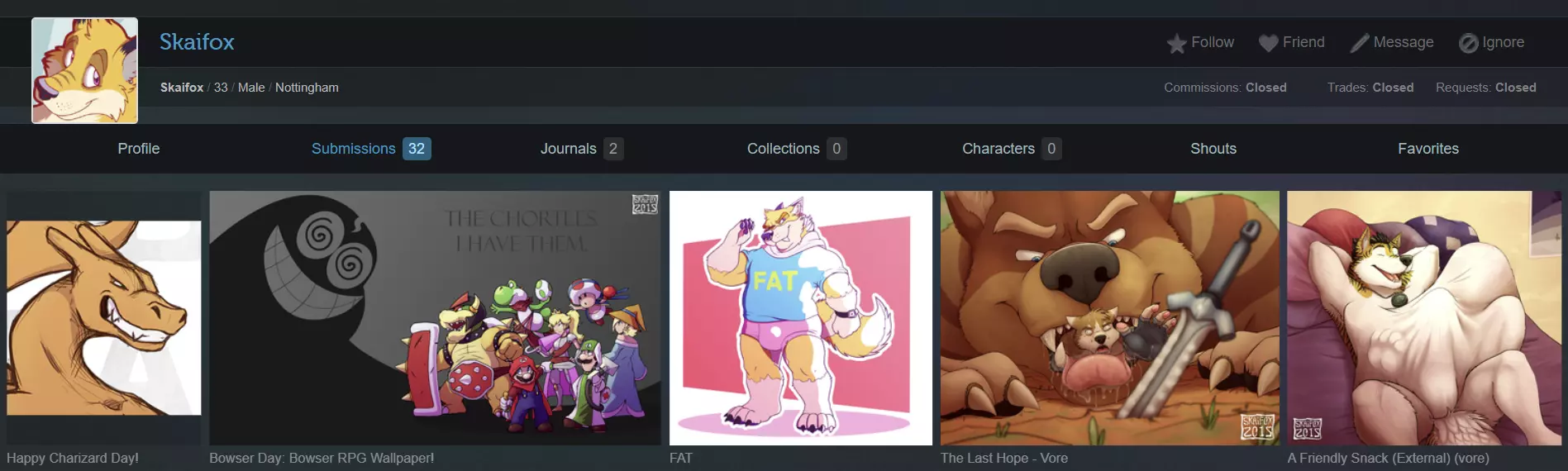Click the Happy Charizard Day! caption link
Screen dimensions: 1568x471
73,458
